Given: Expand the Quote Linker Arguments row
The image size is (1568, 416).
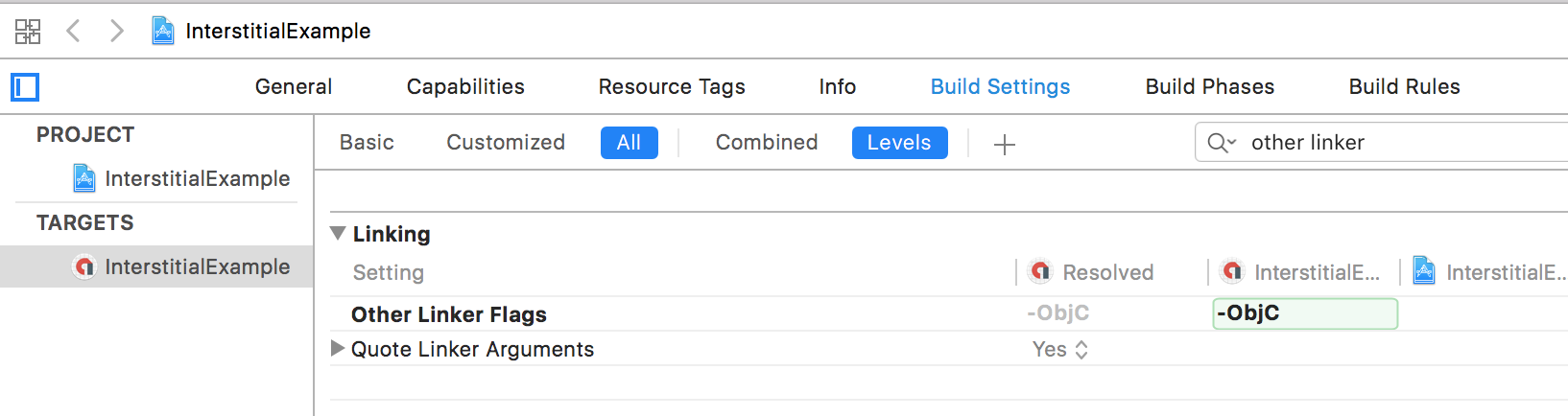Looking at the screenshot, I should (338, 349).
